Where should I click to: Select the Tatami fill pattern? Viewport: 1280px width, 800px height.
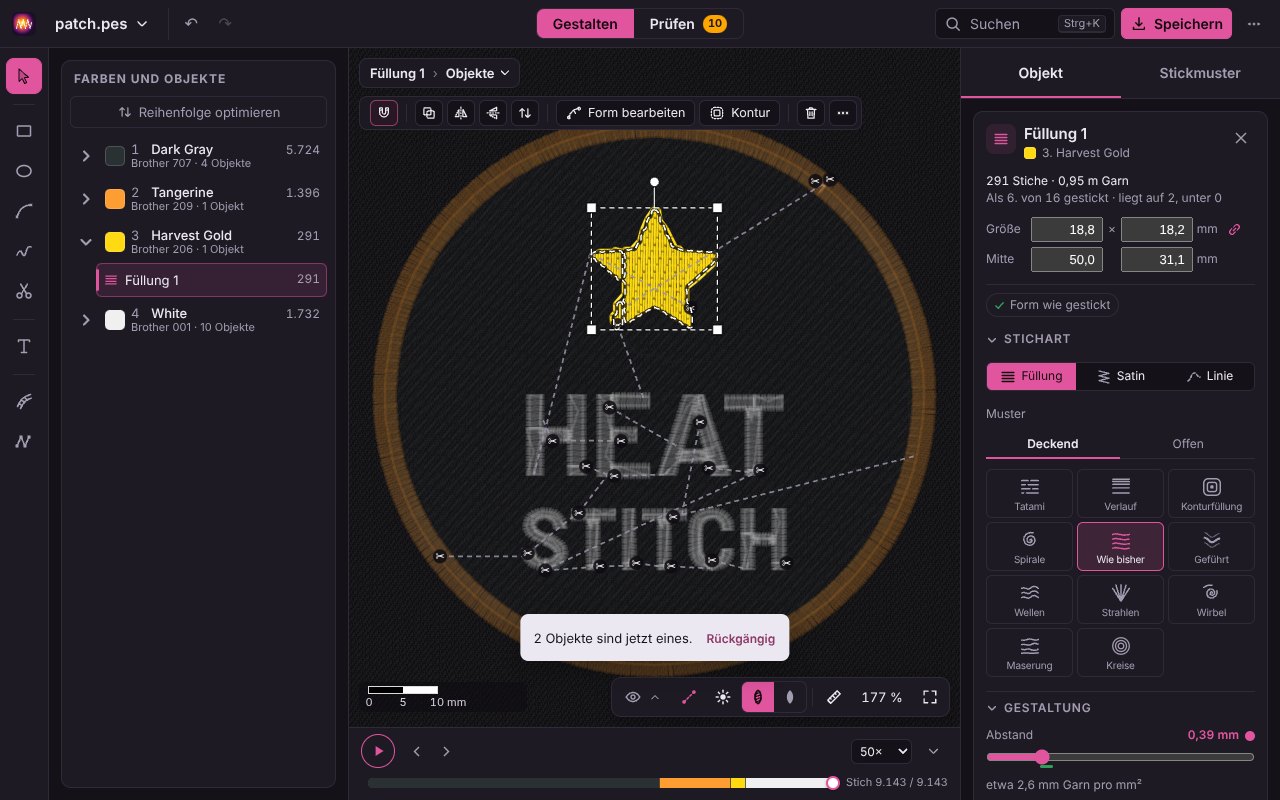(1029, 494)
